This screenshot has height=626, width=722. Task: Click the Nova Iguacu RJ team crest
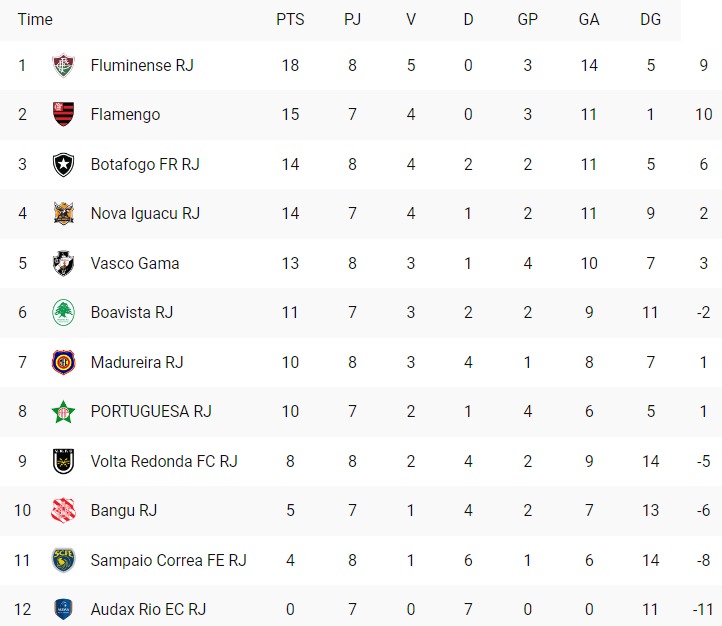[x=64, y=213]
